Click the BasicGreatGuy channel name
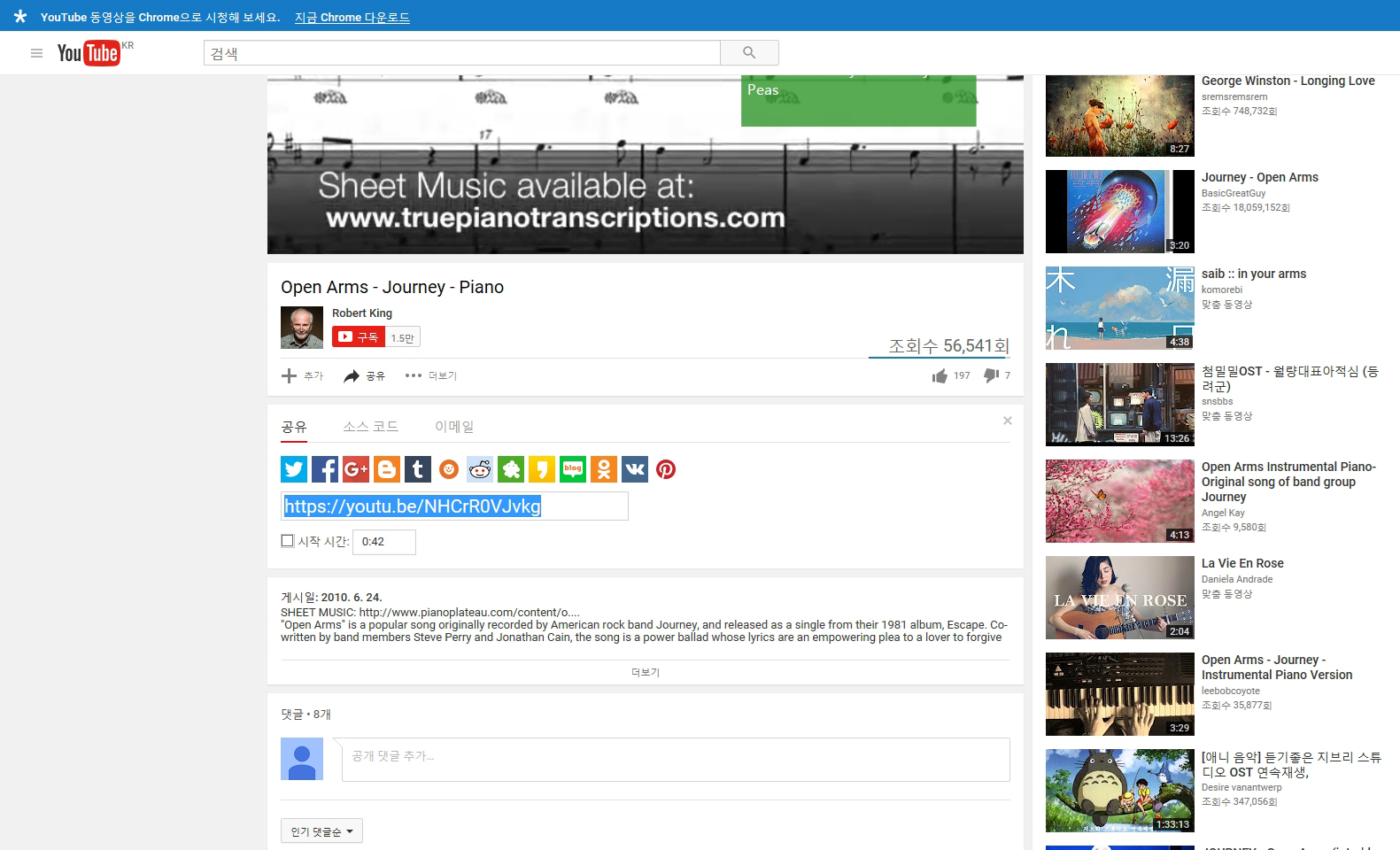This screenshot has height=850, width=1400. (x=1234, y=193)
